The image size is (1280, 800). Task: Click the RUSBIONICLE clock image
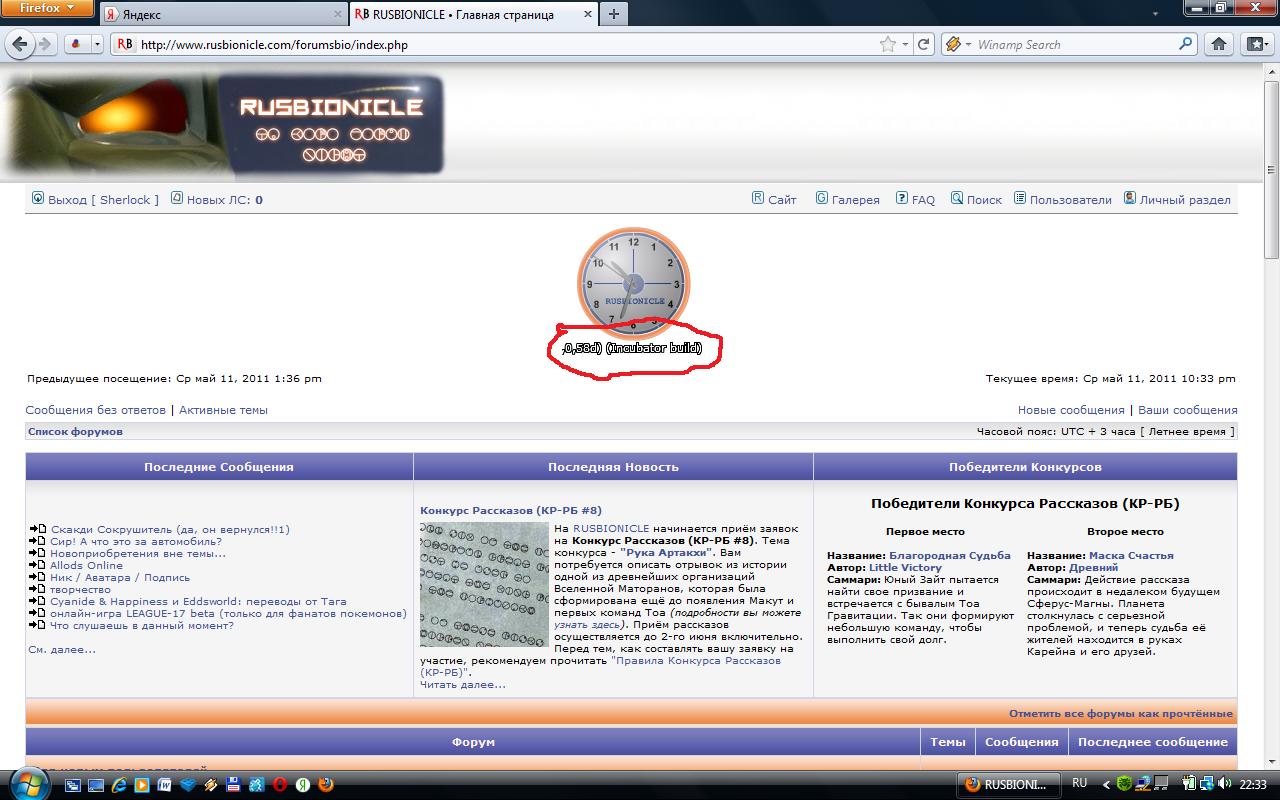(x=633, y=283)
